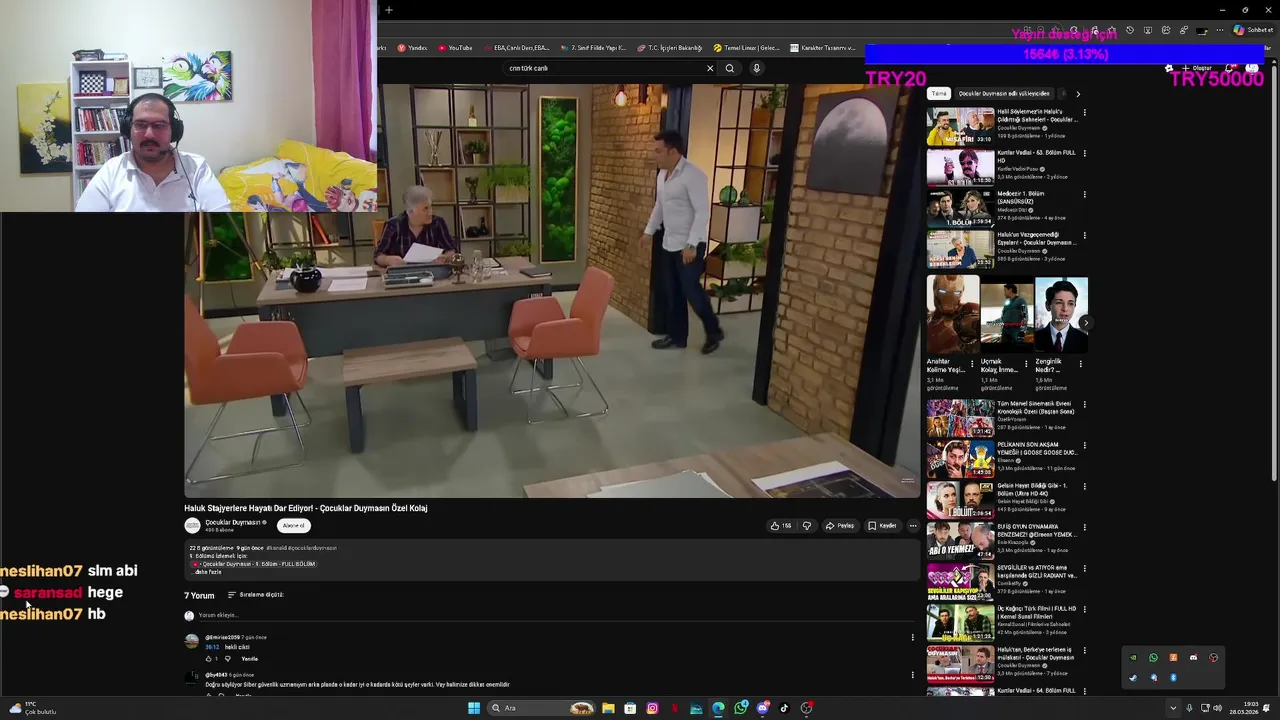Open the Iron Man Anahtar Kelime short
The height and width of the screenshot is (720, 1280).
coord(952,315)
